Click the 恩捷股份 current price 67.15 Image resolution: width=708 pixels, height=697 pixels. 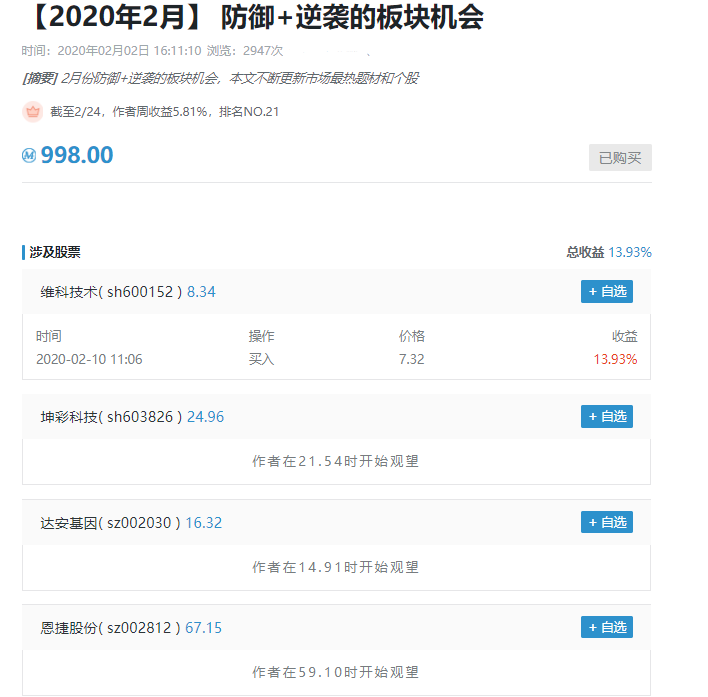coord(203,628)
